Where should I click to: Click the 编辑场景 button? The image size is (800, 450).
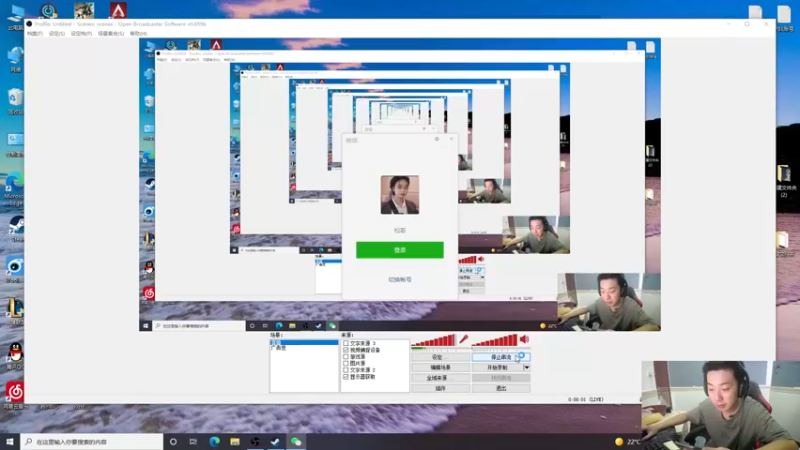(440, 367)
